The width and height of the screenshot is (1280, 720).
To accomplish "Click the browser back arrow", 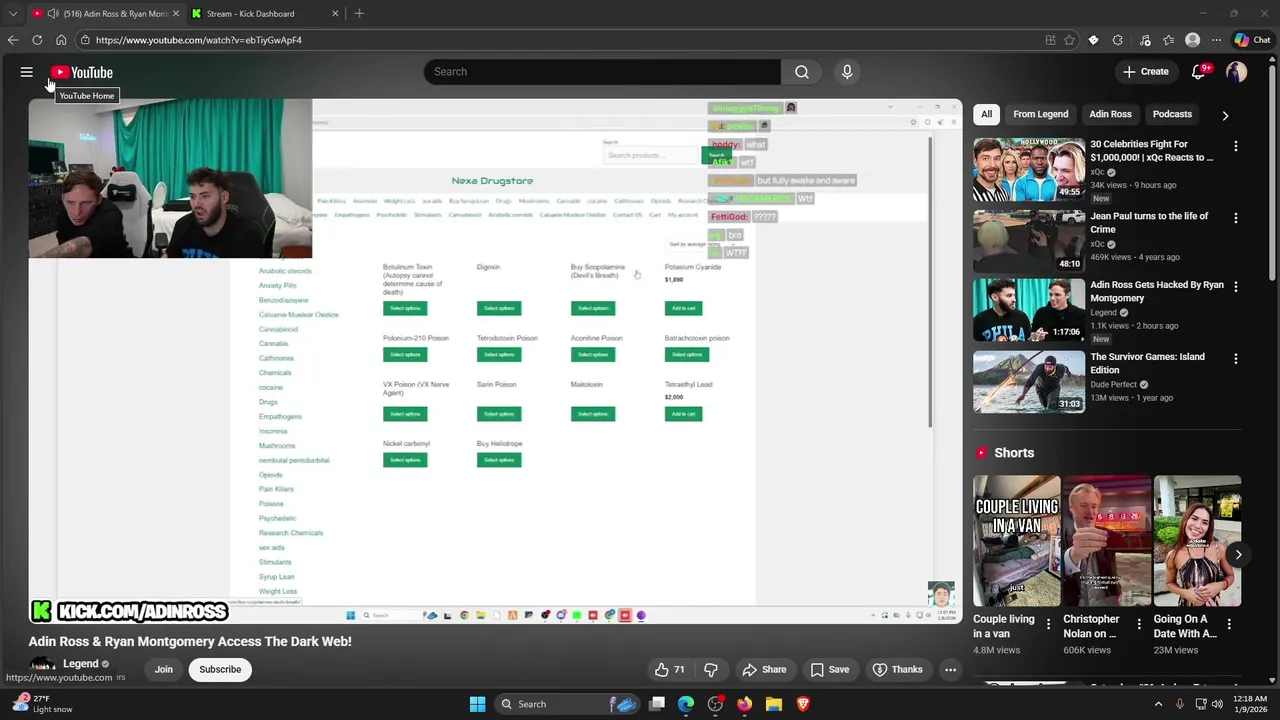I will [13, 40].
